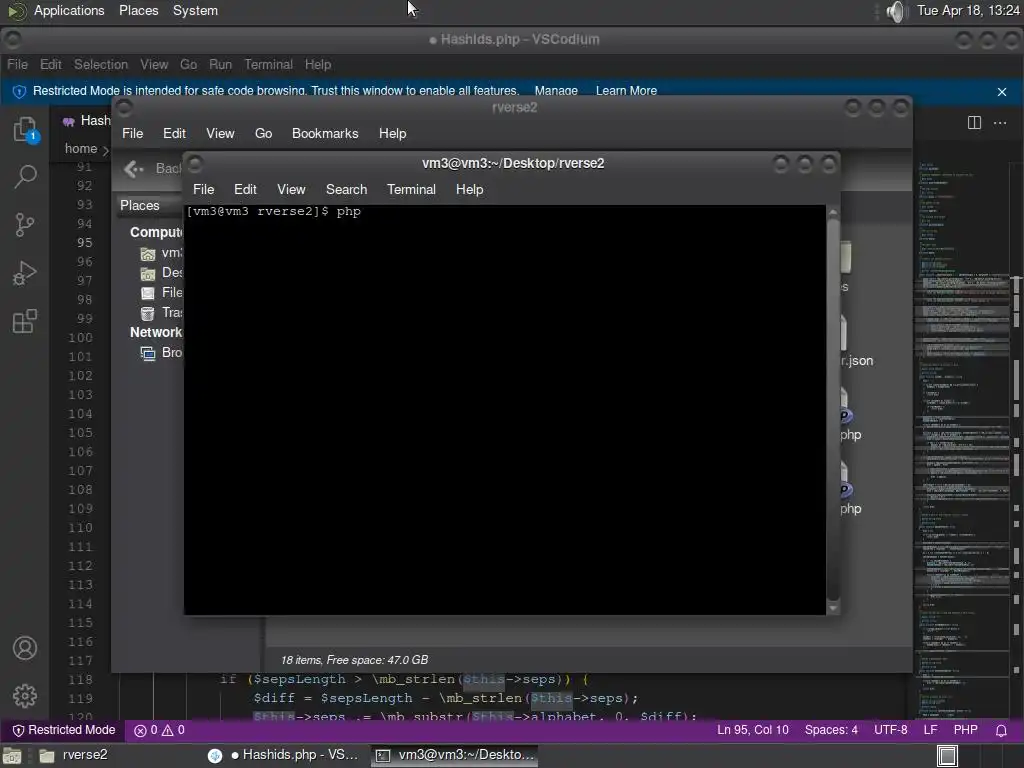Click the home breadcrumb in the editor
Screen dimensions: 1024x768
[81, 149]
